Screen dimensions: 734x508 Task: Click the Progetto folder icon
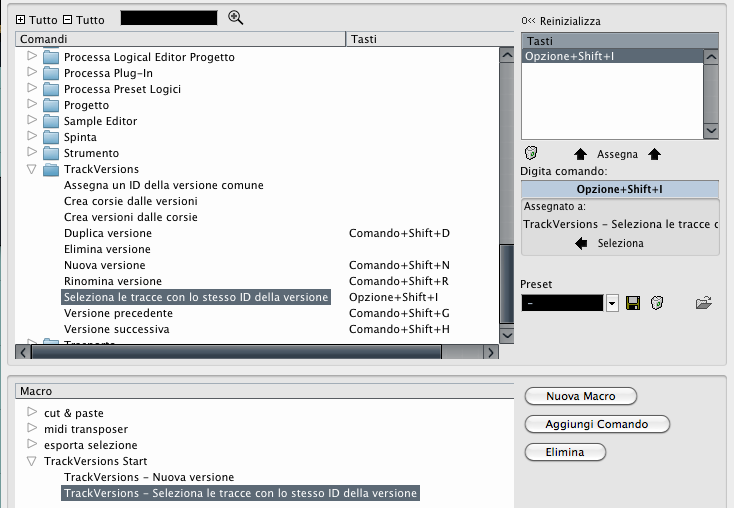(51, 105)
